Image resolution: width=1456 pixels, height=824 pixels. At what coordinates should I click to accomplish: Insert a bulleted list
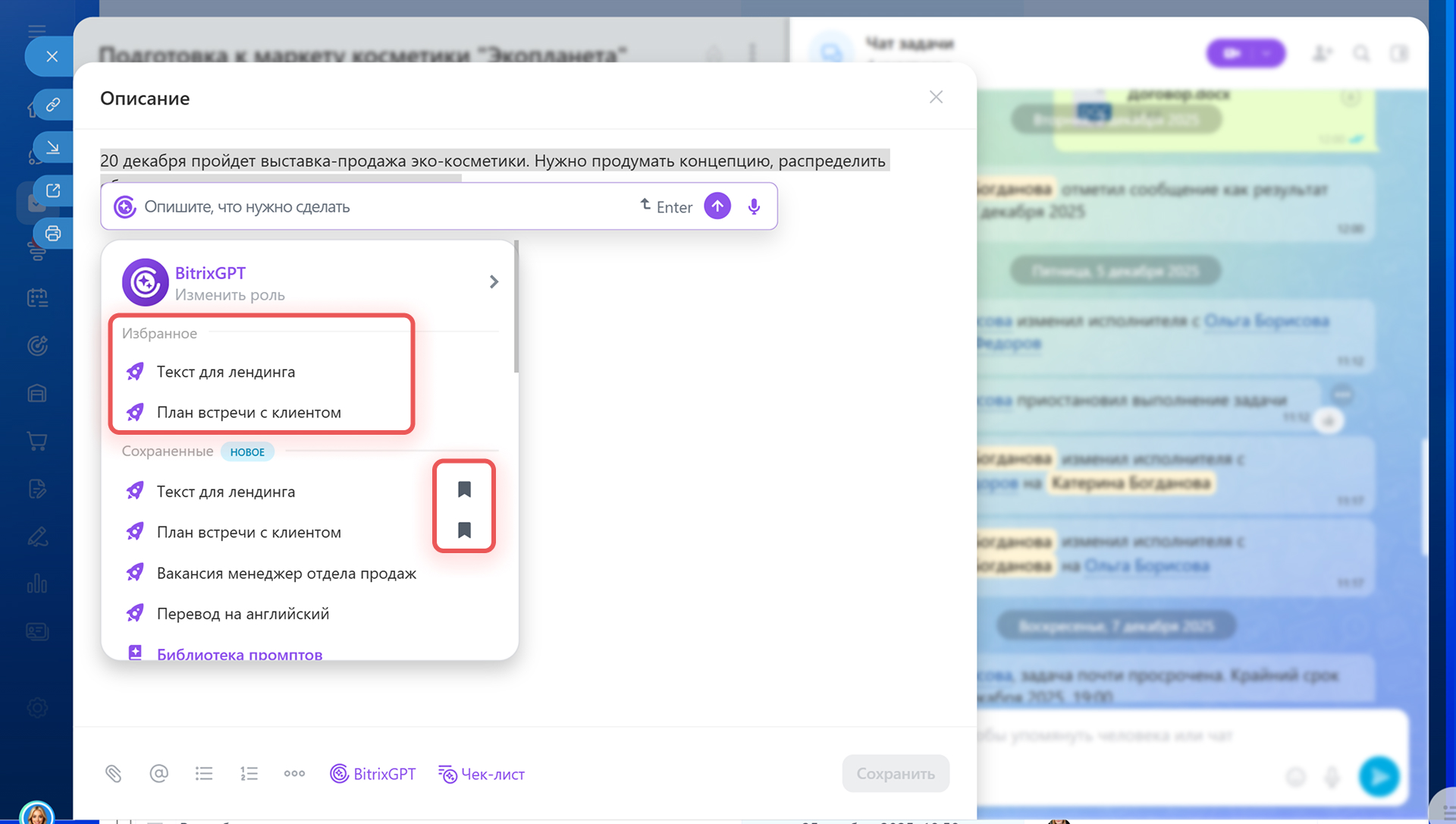tap(204, 774)
